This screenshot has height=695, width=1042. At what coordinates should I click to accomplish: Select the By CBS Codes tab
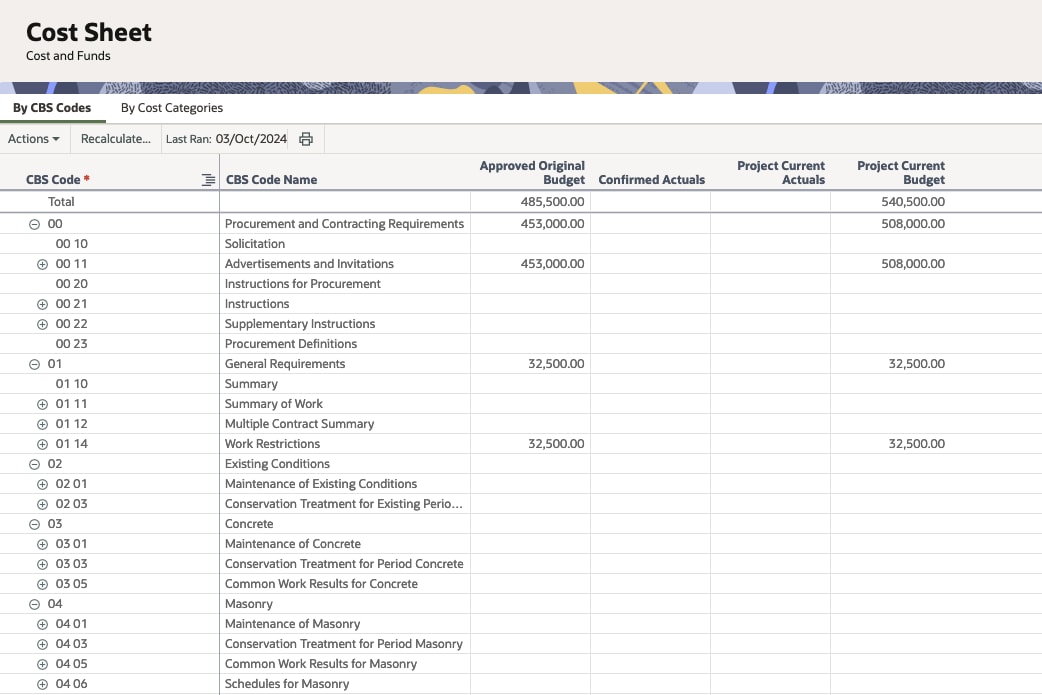tap(52, 108)
